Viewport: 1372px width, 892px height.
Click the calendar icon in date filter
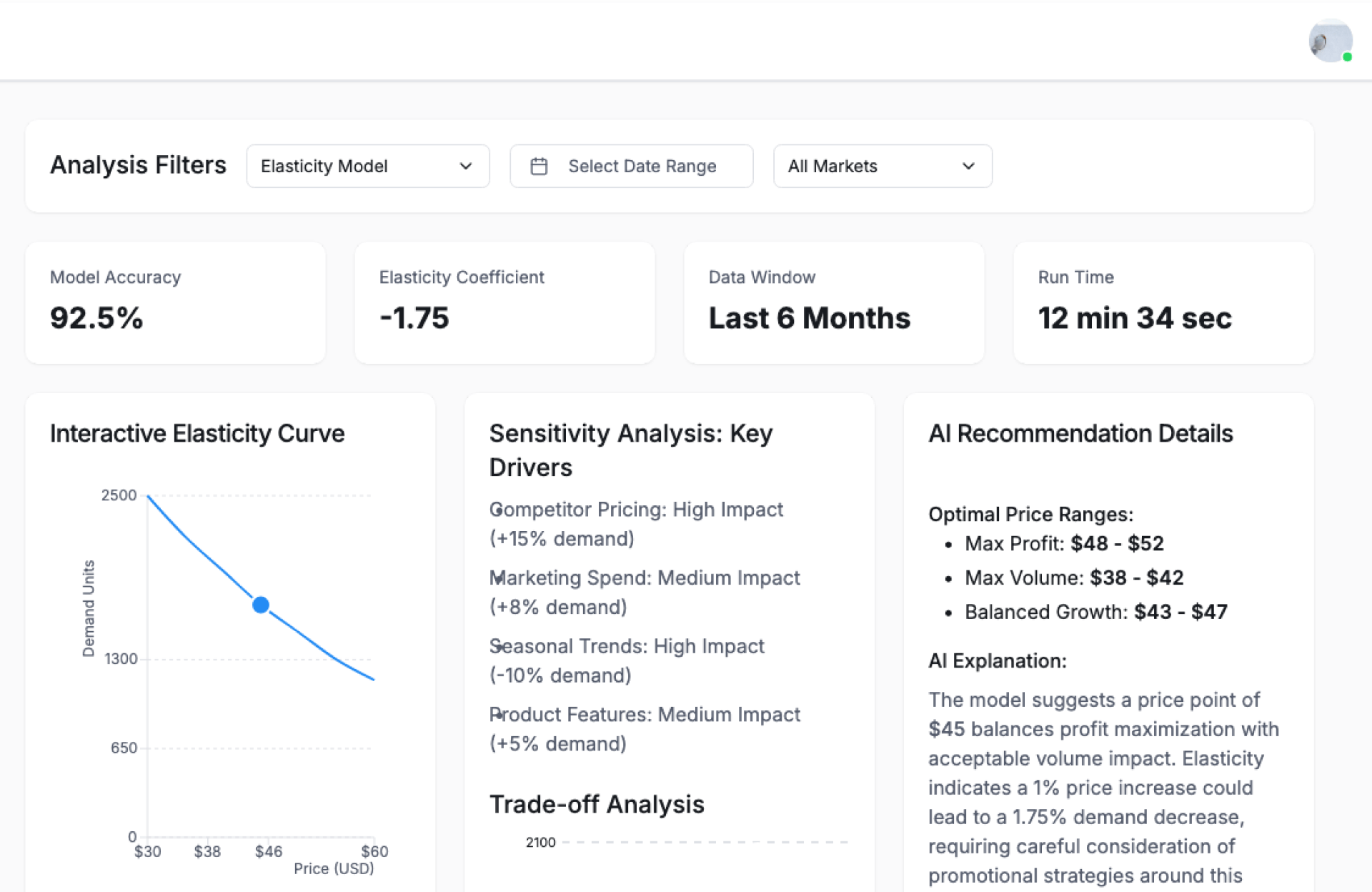tap(539, 167)
